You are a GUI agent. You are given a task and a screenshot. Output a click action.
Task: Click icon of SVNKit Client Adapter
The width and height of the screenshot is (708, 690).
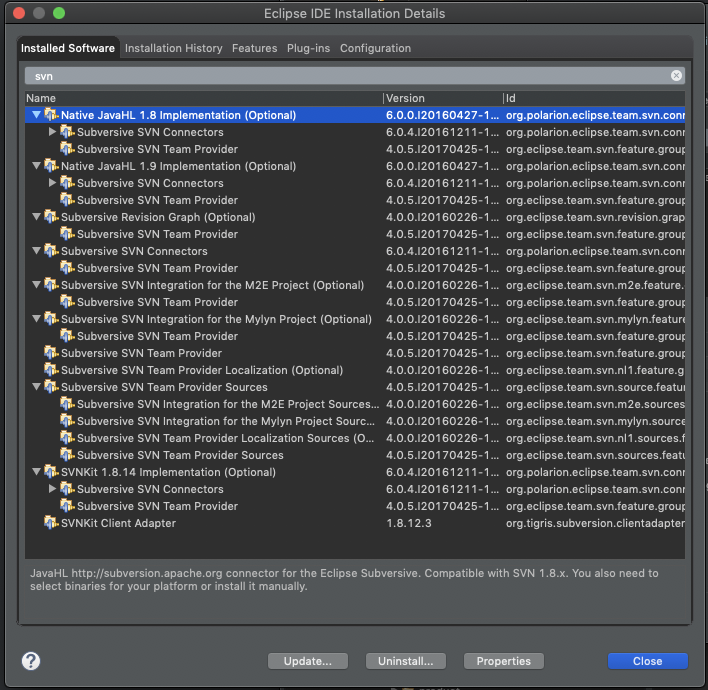click(51, 523)
